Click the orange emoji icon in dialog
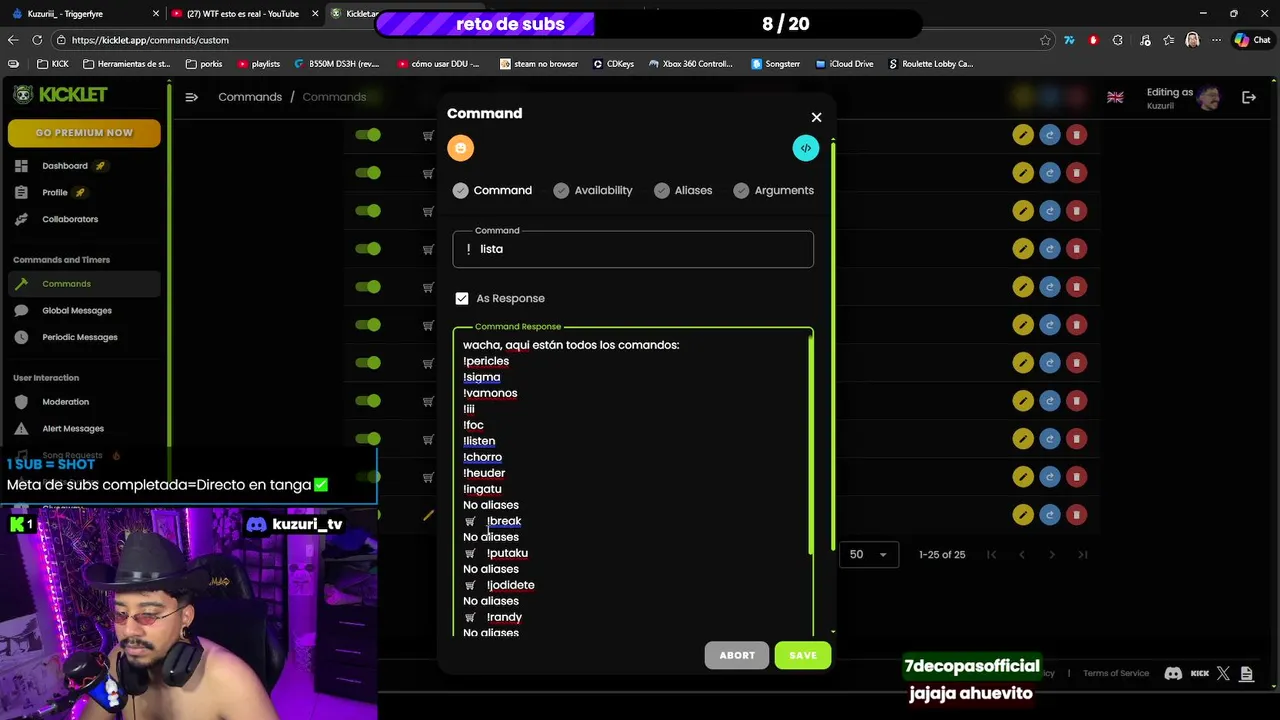The image size is (1280, 720). (x=460, y=148)
